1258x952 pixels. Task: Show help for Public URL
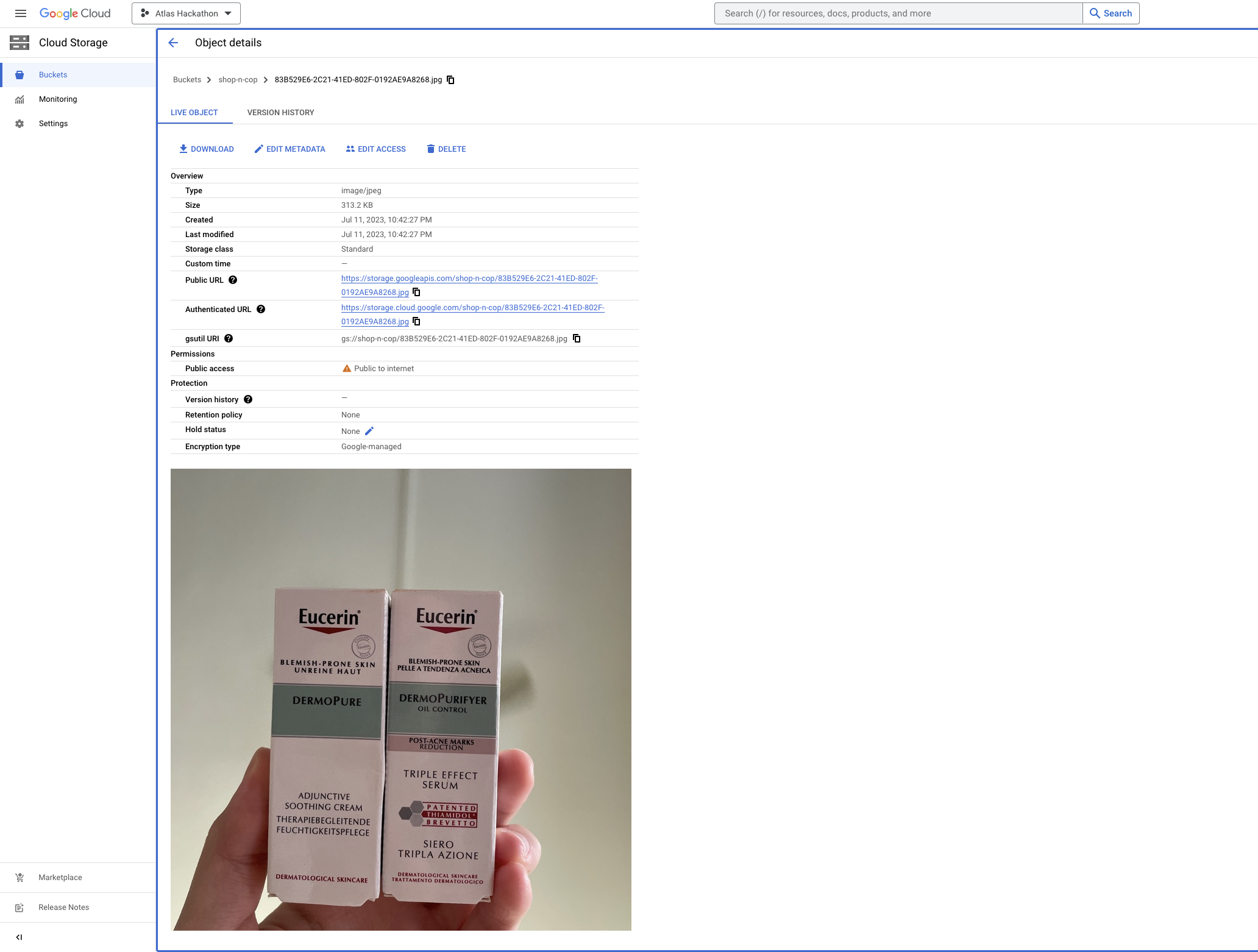[233, 280]
